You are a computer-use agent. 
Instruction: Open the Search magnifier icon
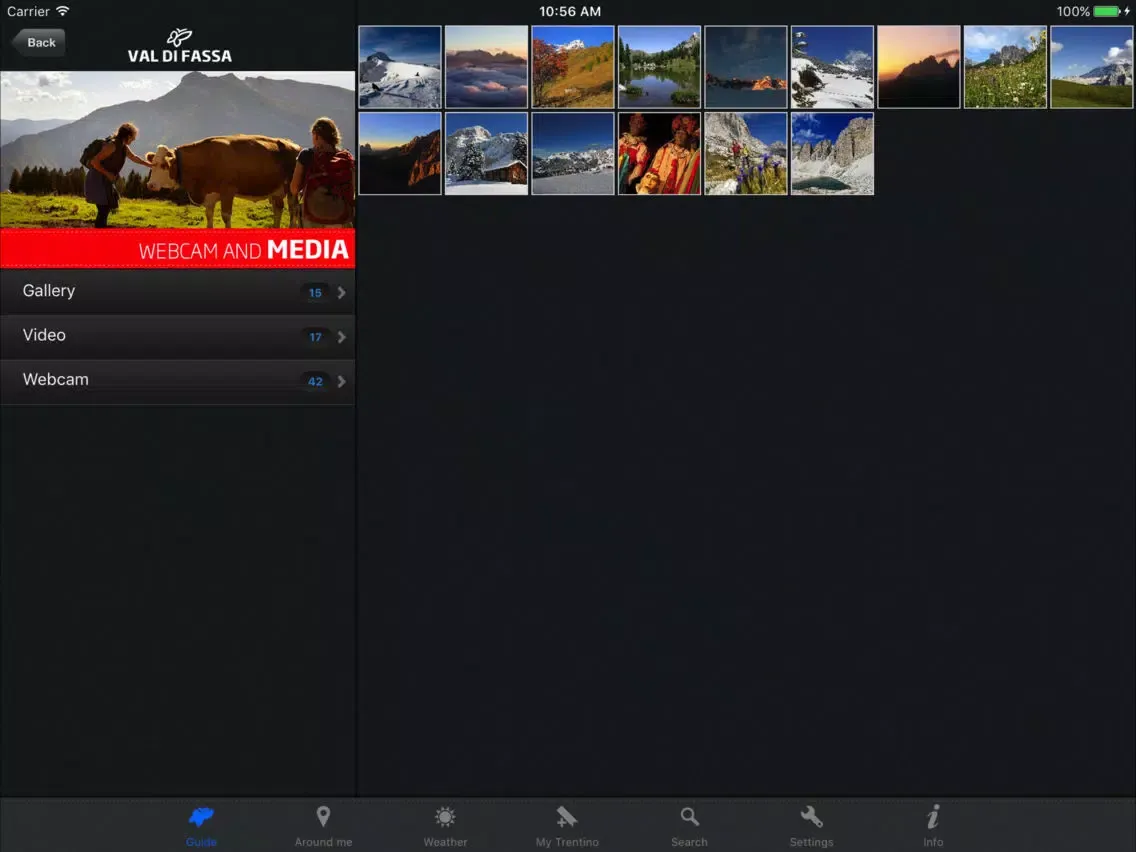pyautogui.click(x=689, y=817)
